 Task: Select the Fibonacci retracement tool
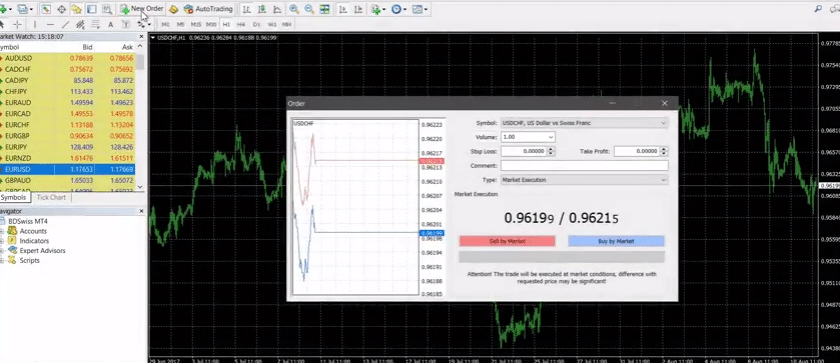tap(95, 24)
